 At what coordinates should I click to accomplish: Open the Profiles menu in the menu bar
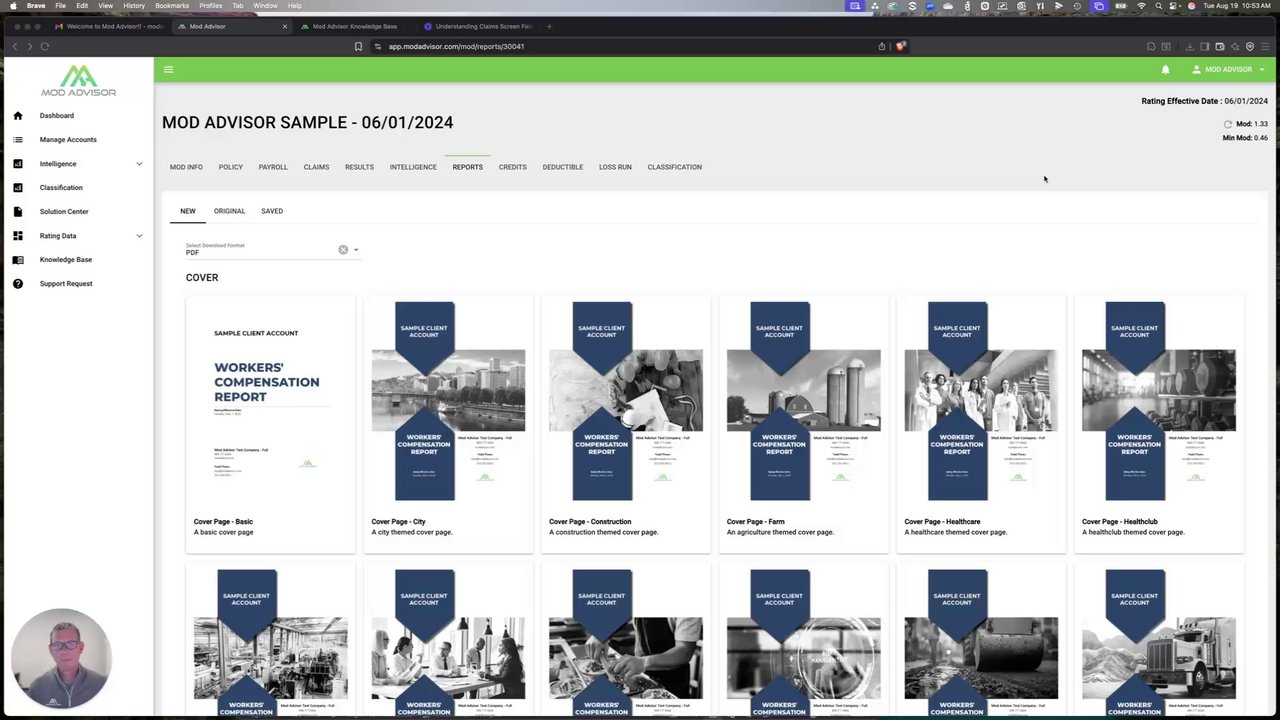(x=210, y=6)
